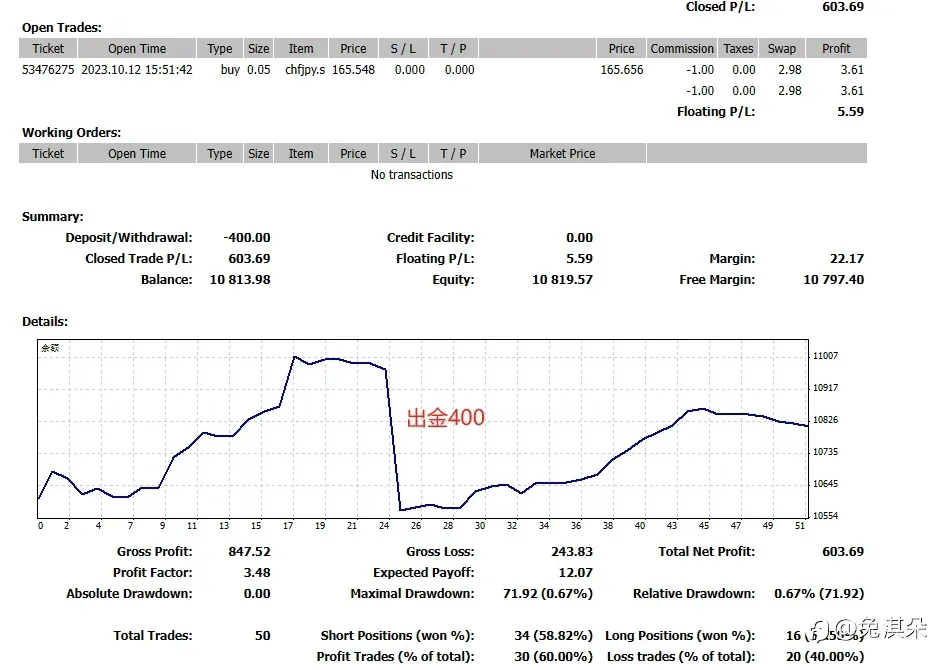Click the chart legend '余额'
Viewport: 938px width, 670px height.
[x=50, y=348]
